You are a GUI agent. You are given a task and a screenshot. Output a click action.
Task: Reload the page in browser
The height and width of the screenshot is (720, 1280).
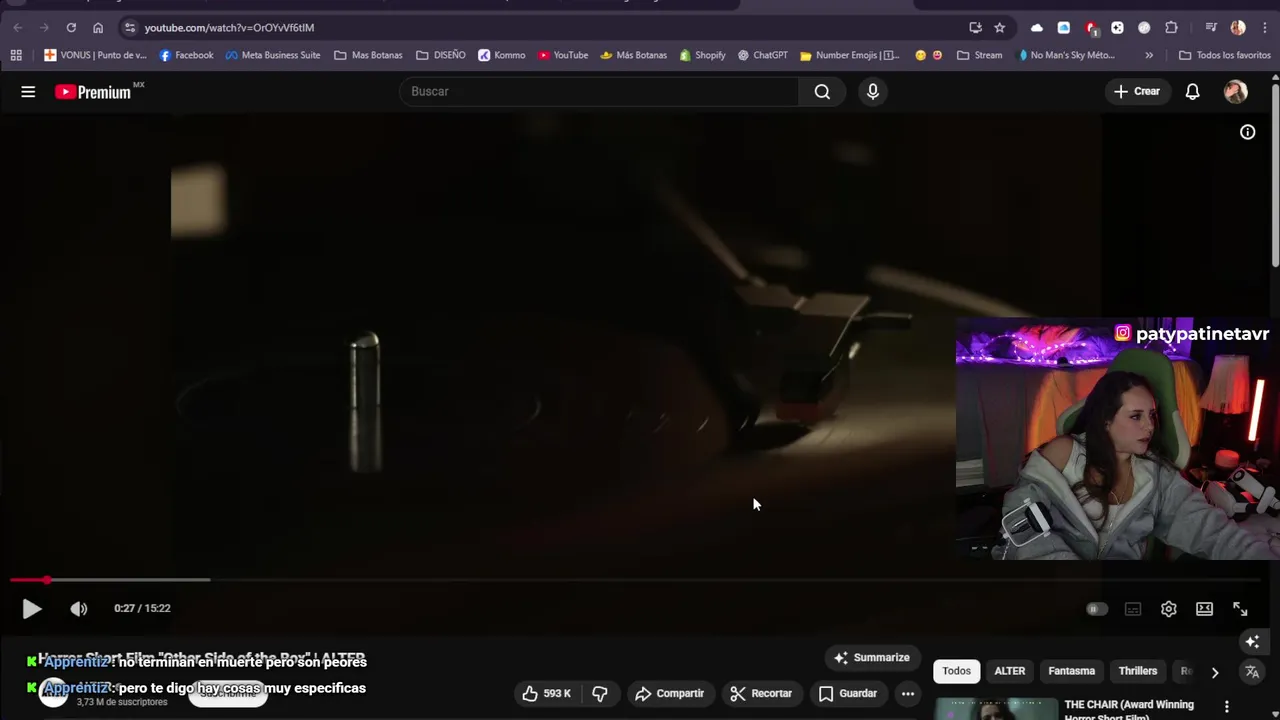71,28
